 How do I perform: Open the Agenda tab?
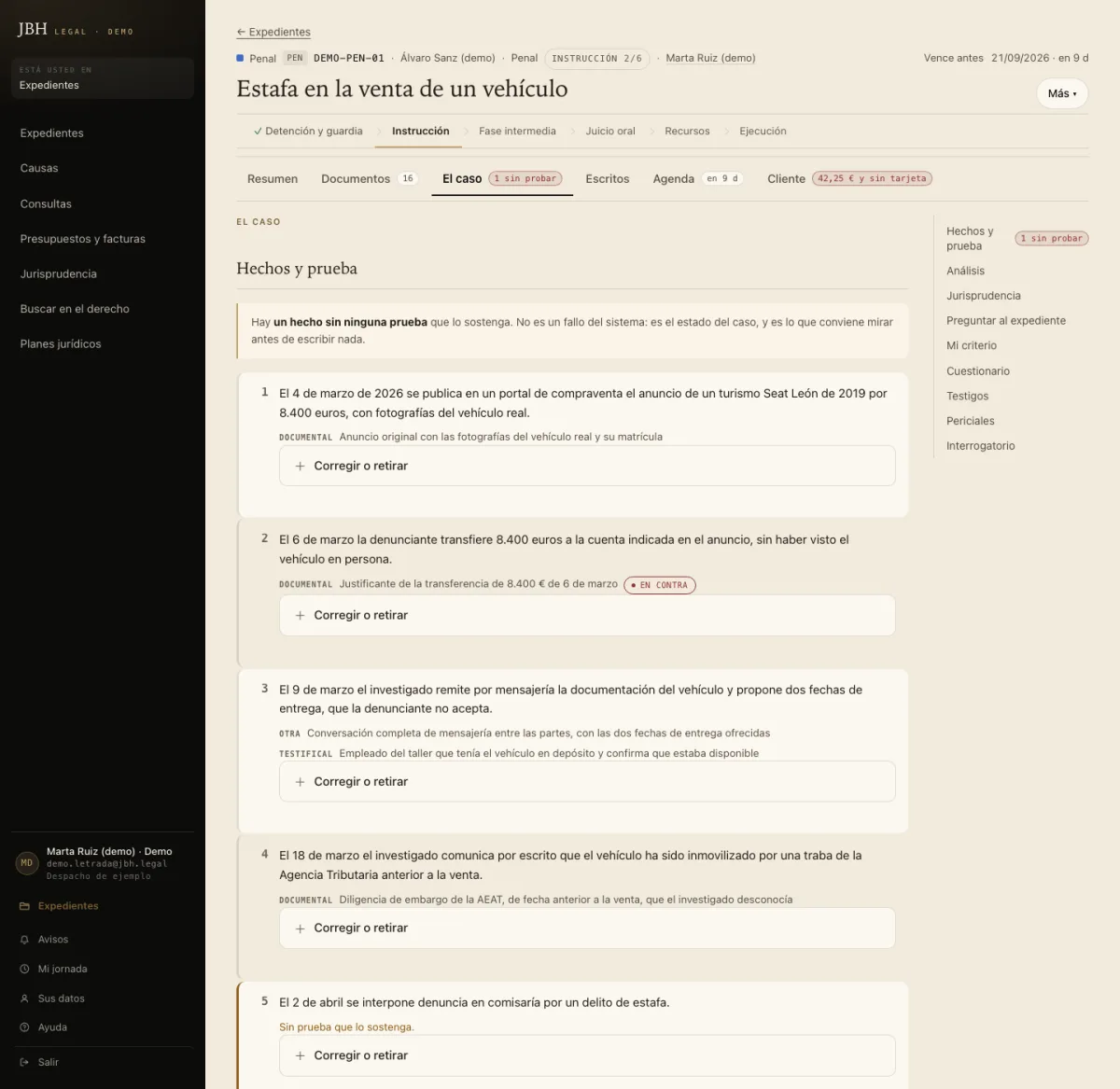coord(698,179)
